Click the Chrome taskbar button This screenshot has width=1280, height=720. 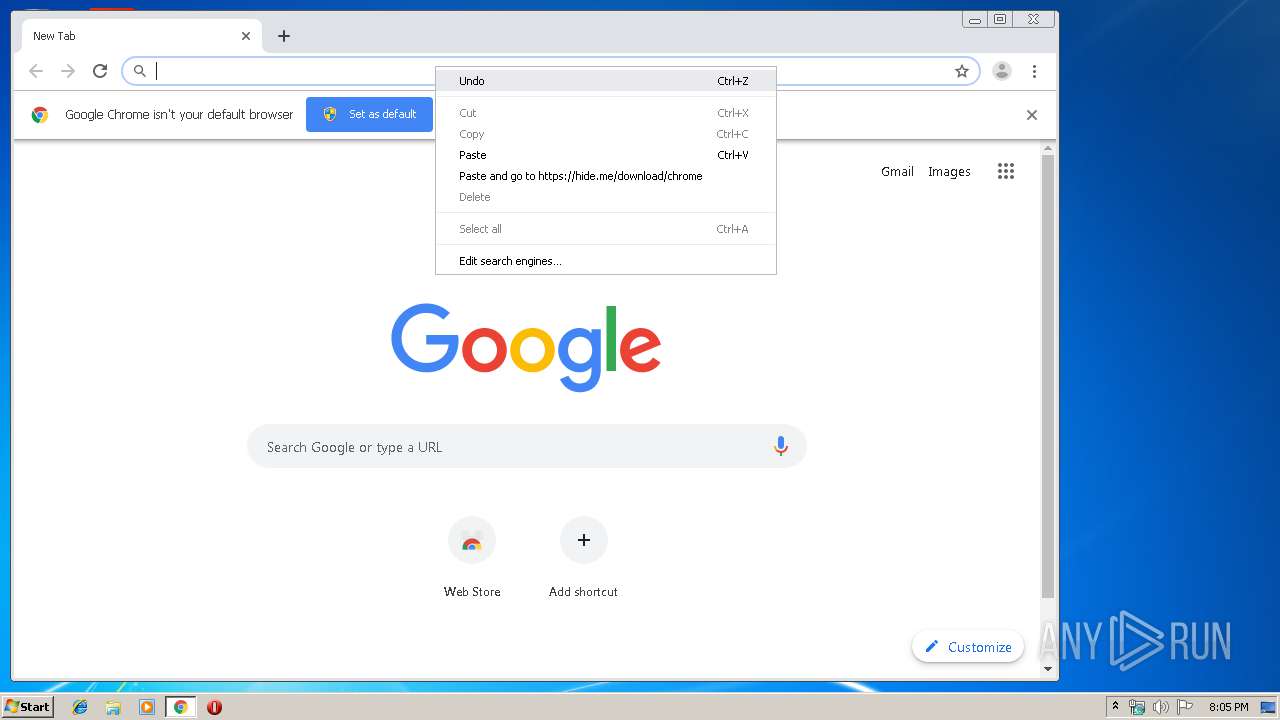[x=180, y=707]
